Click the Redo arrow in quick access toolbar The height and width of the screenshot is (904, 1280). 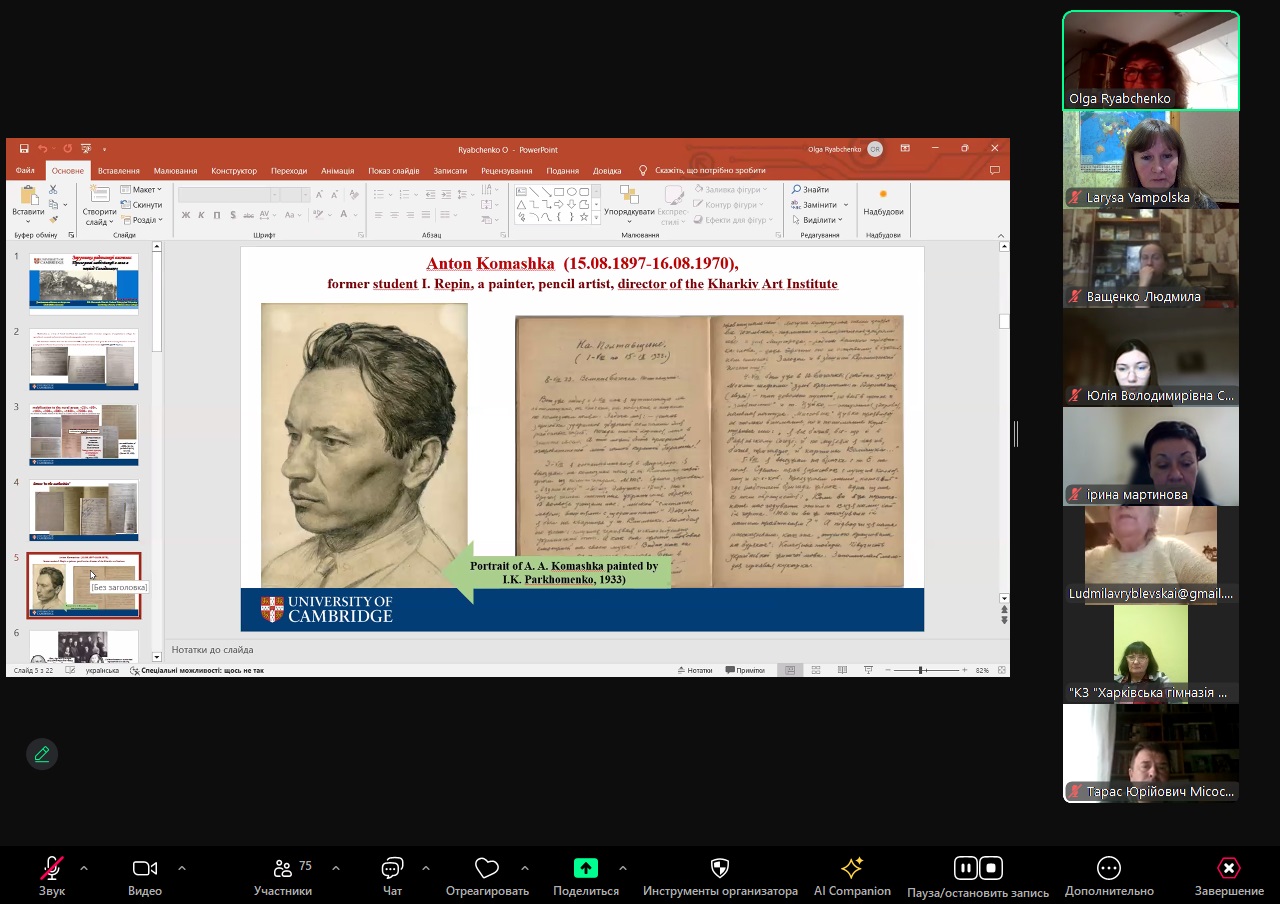pos(68,149)
